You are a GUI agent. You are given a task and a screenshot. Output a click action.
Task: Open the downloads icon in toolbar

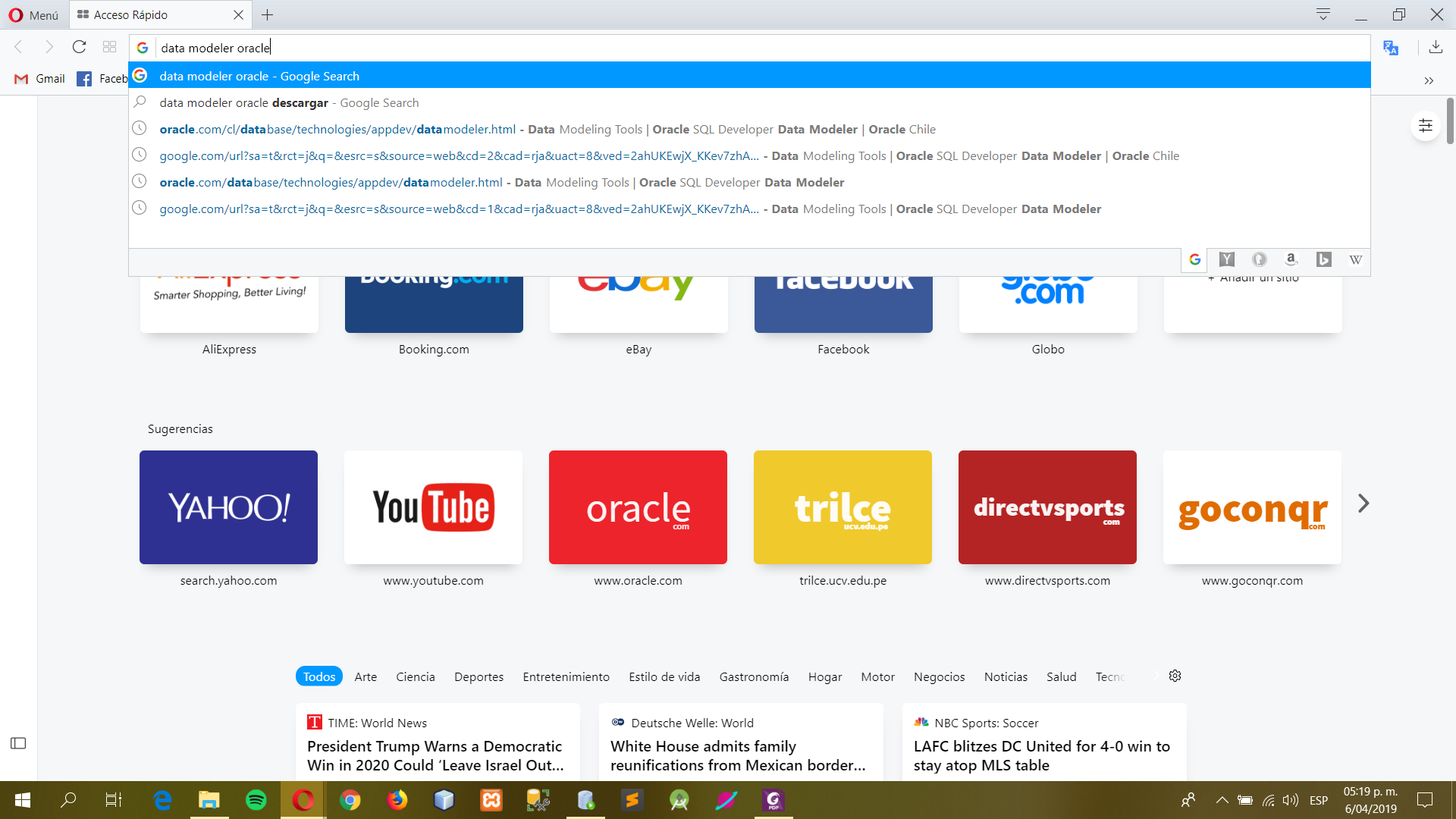(x=1436, y=48)
